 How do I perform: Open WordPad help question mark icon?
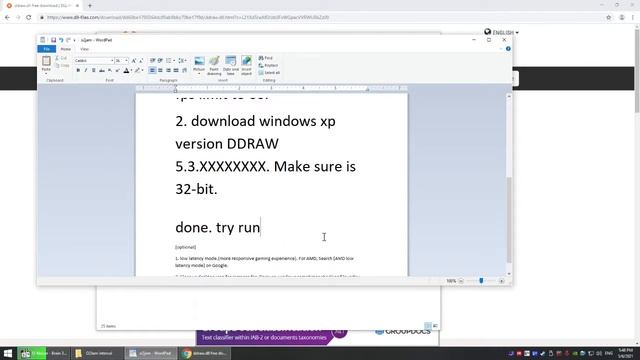point(508,49)
